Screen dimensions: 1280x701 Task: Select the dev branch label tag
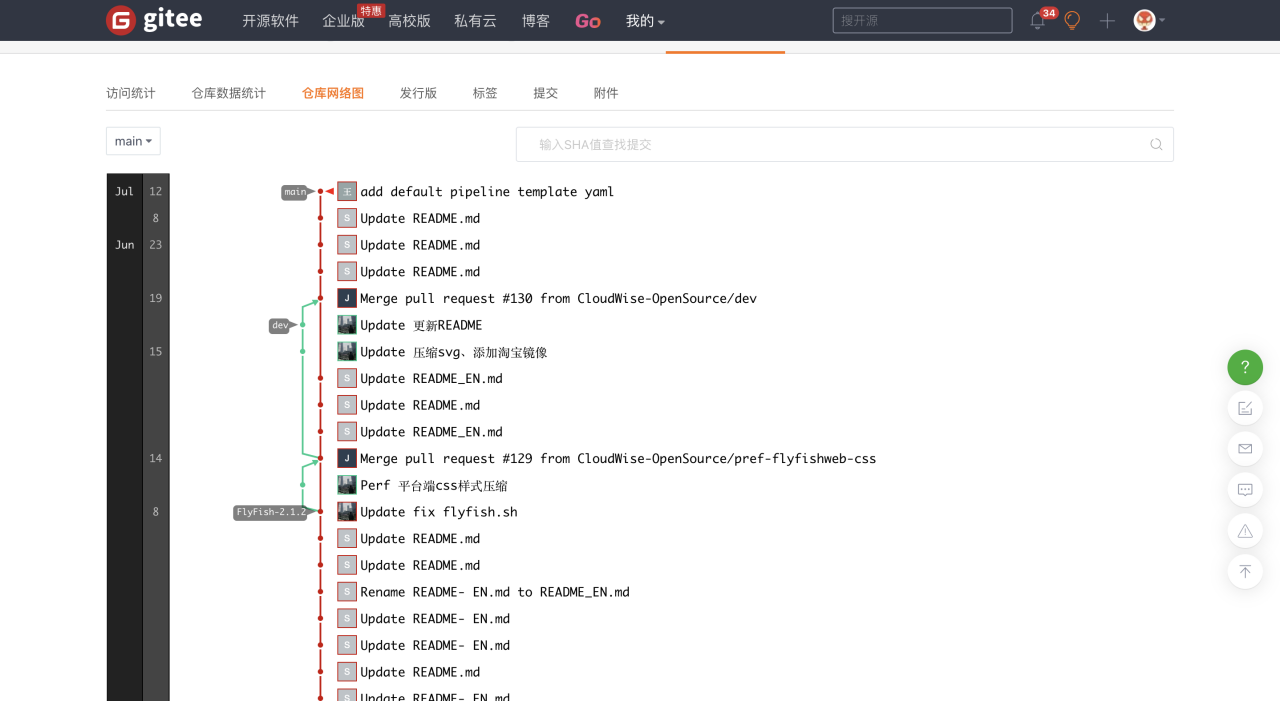click(280, 325)
